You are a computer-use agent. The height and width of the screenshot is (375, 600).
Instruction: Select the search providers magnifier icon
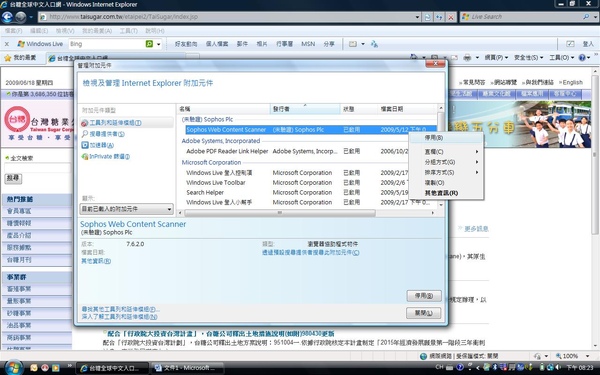(x=85, y=134)
